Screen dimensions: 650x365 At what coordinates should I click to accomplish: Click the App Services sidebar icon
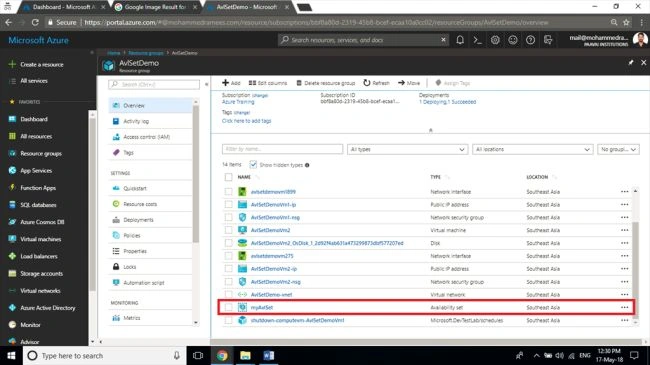[12, 170]
